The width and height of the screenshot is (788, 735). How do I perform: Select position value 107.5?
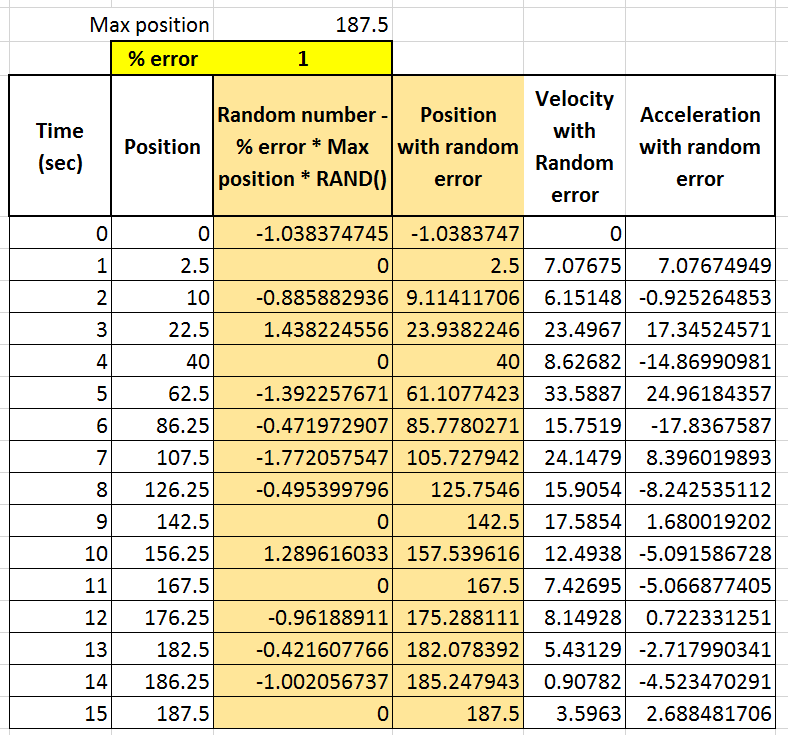162,457
